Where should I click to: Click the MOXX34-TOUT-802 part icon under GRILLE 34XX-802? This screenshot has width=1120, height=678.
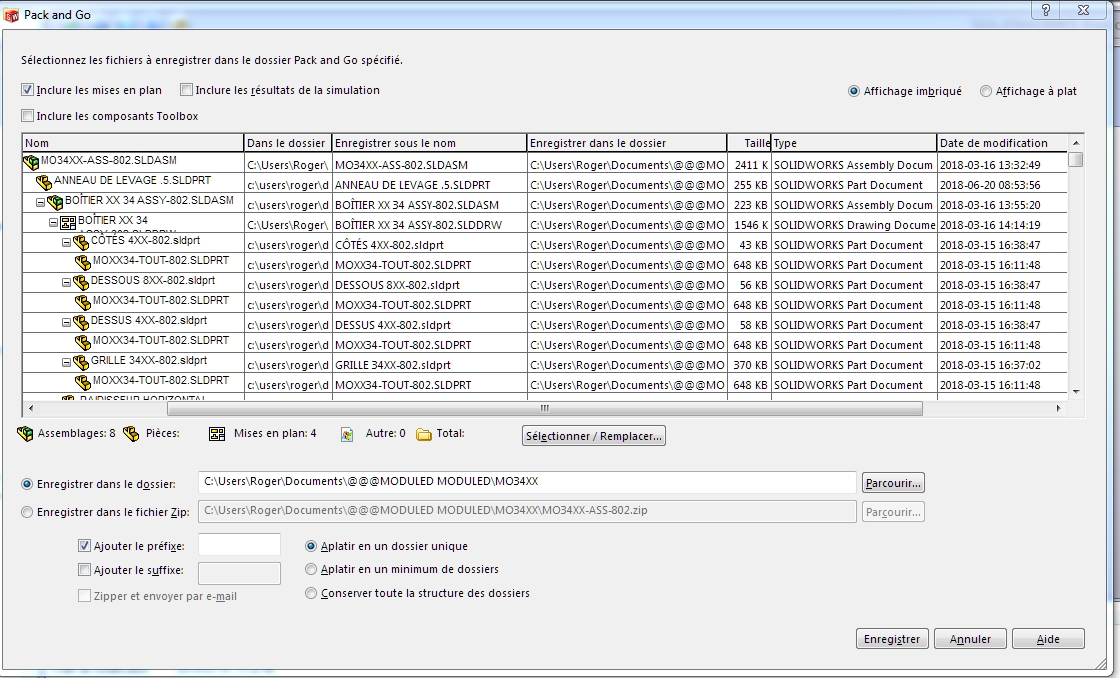click(83, 383)
